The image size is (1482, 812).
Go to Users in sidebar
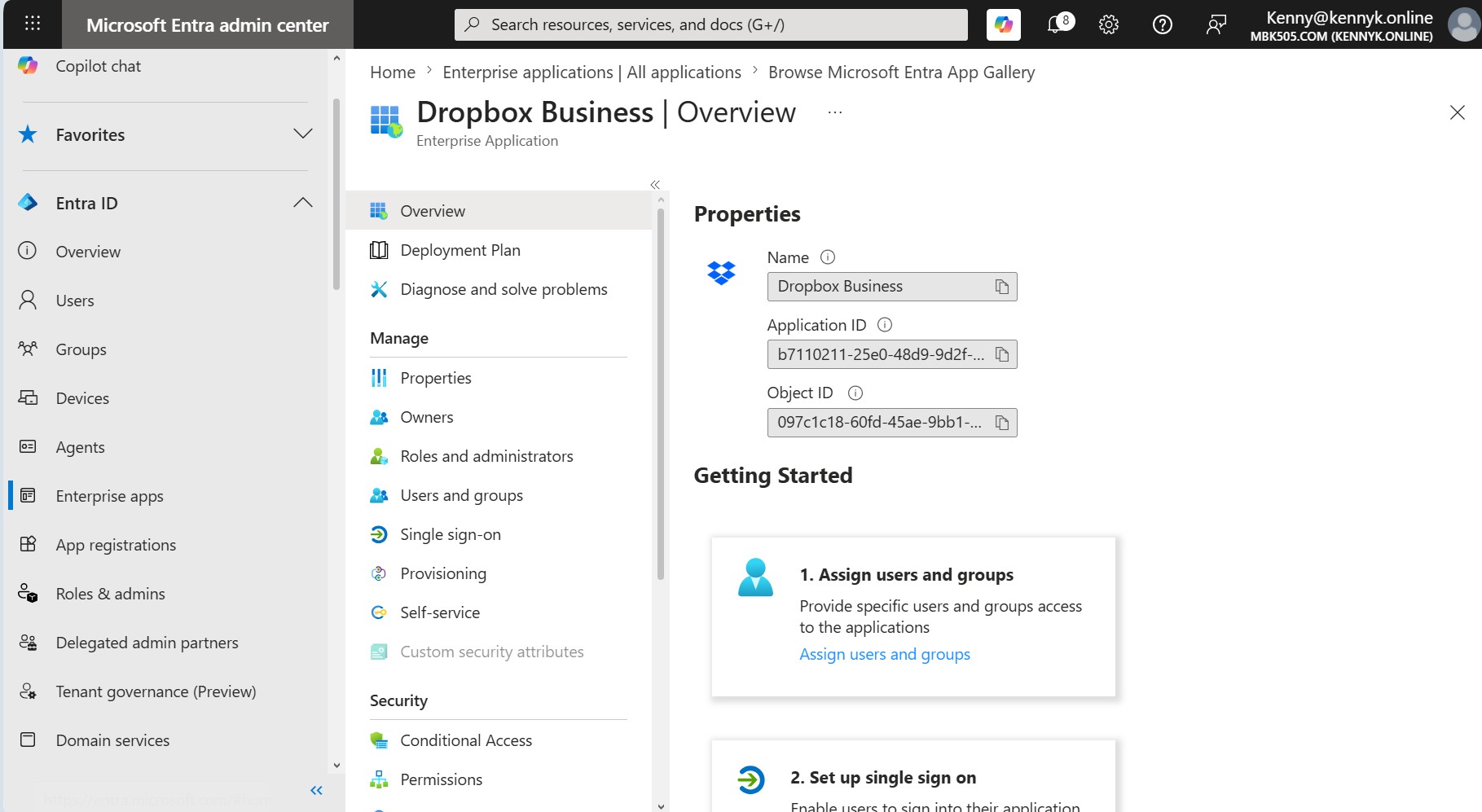click(75, 301)
